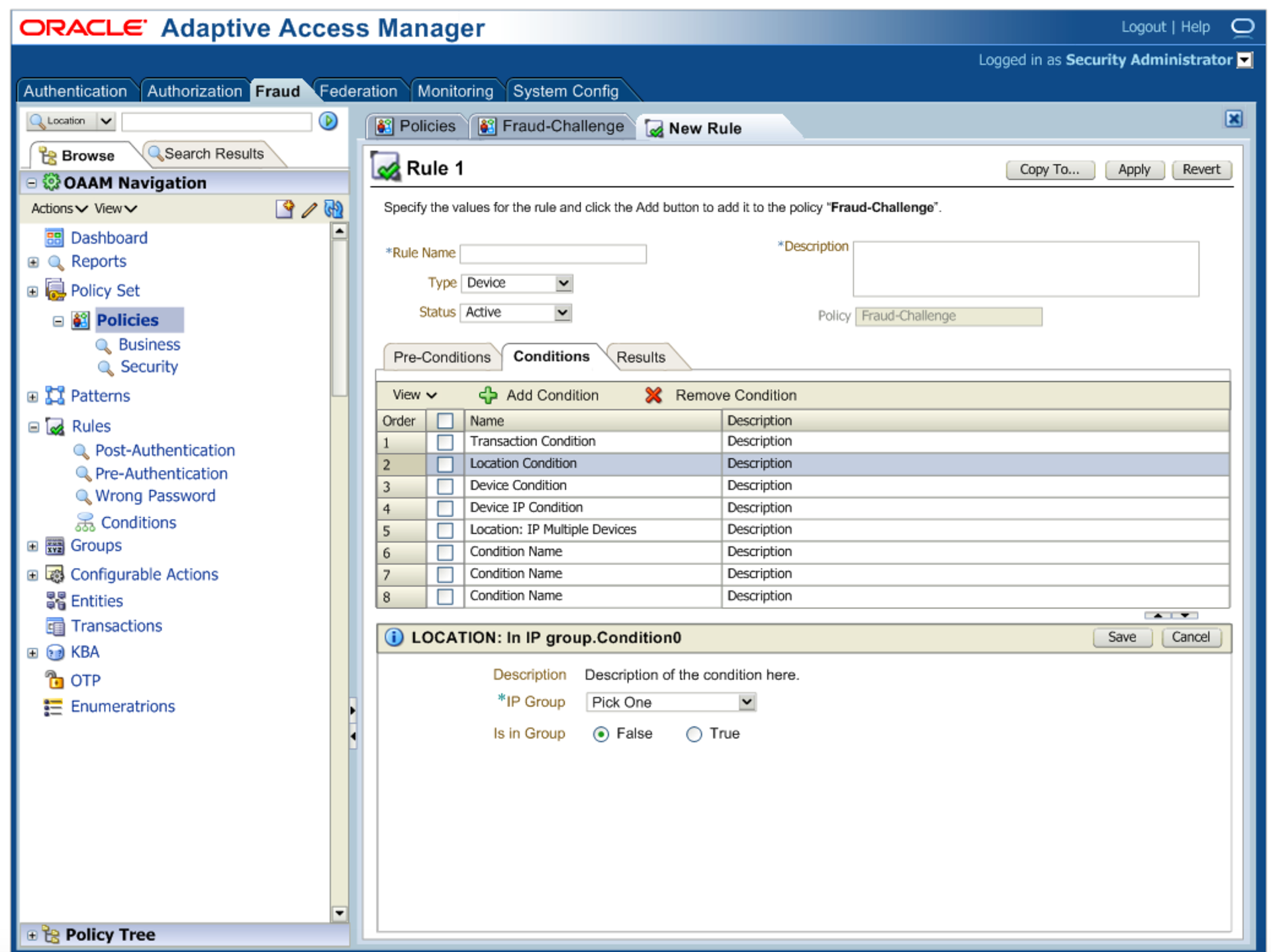Click the Configurable Actions icon
Screen dimensions: 1271x952
55,574
